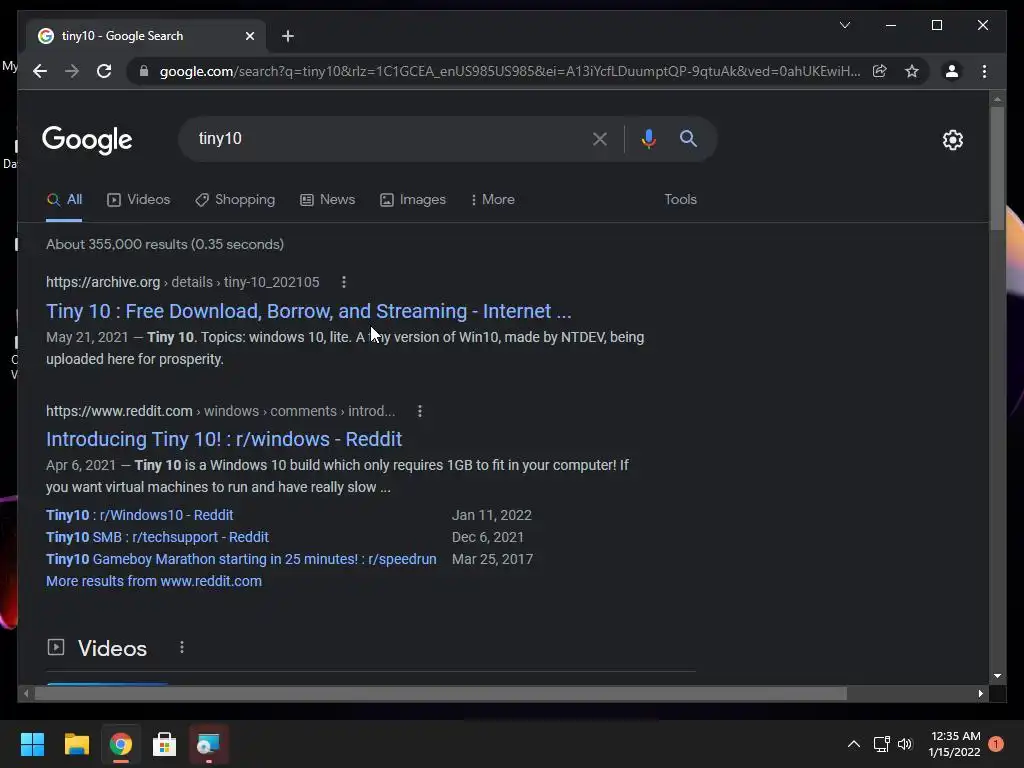Open Tiny10 SMB r/techsupport sublink
The image size is (1024, 768).
pos(157,537)
